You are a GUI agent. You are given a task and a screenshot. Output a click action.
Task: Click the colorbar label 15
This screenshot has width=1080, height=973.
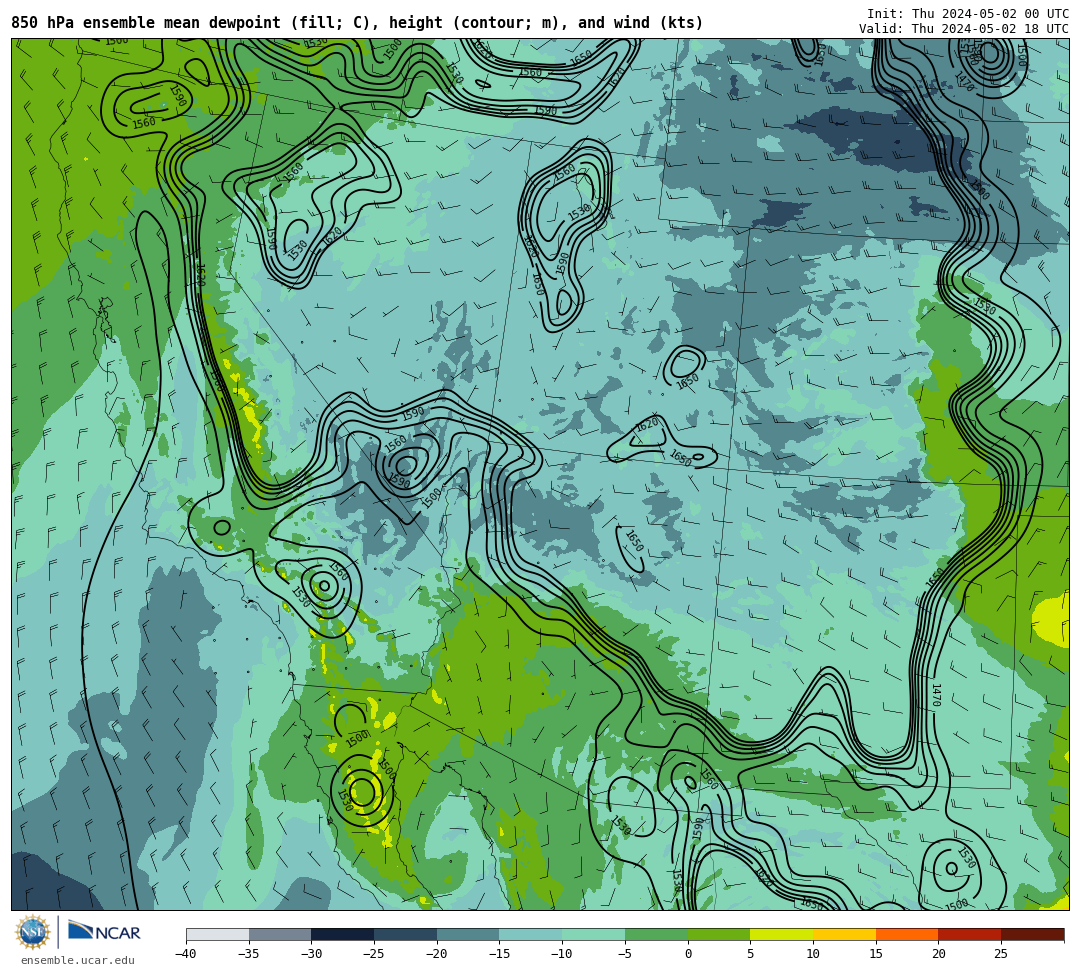pos(875,954)
